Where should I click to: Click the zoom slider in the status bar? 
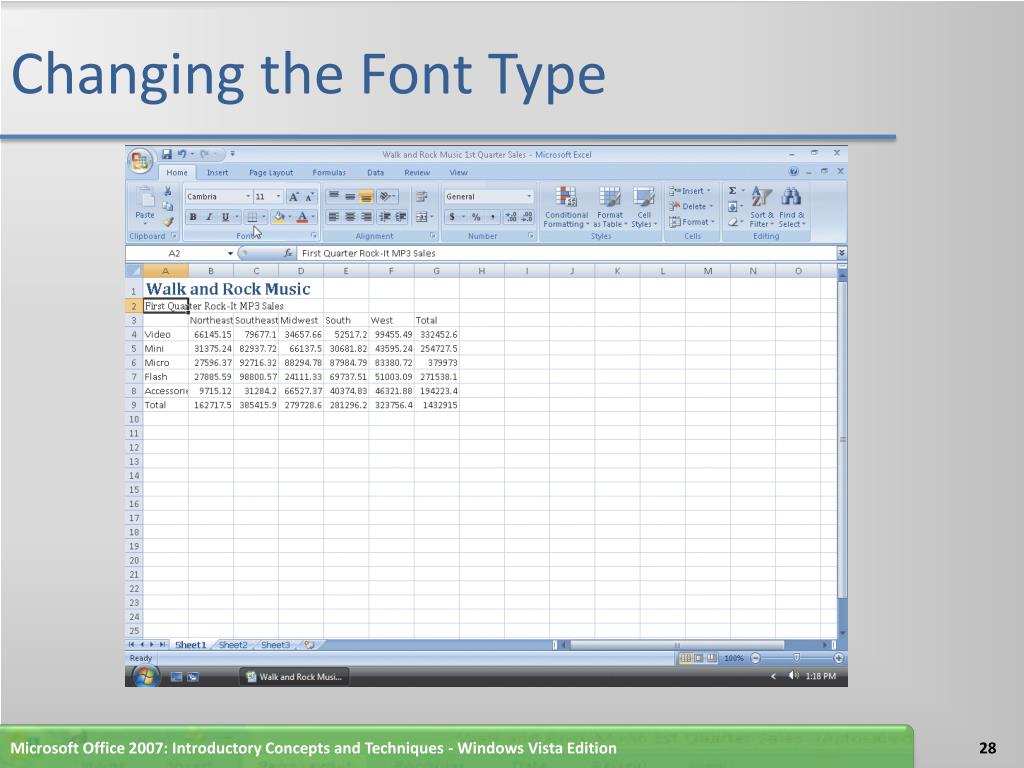[797, 658]
